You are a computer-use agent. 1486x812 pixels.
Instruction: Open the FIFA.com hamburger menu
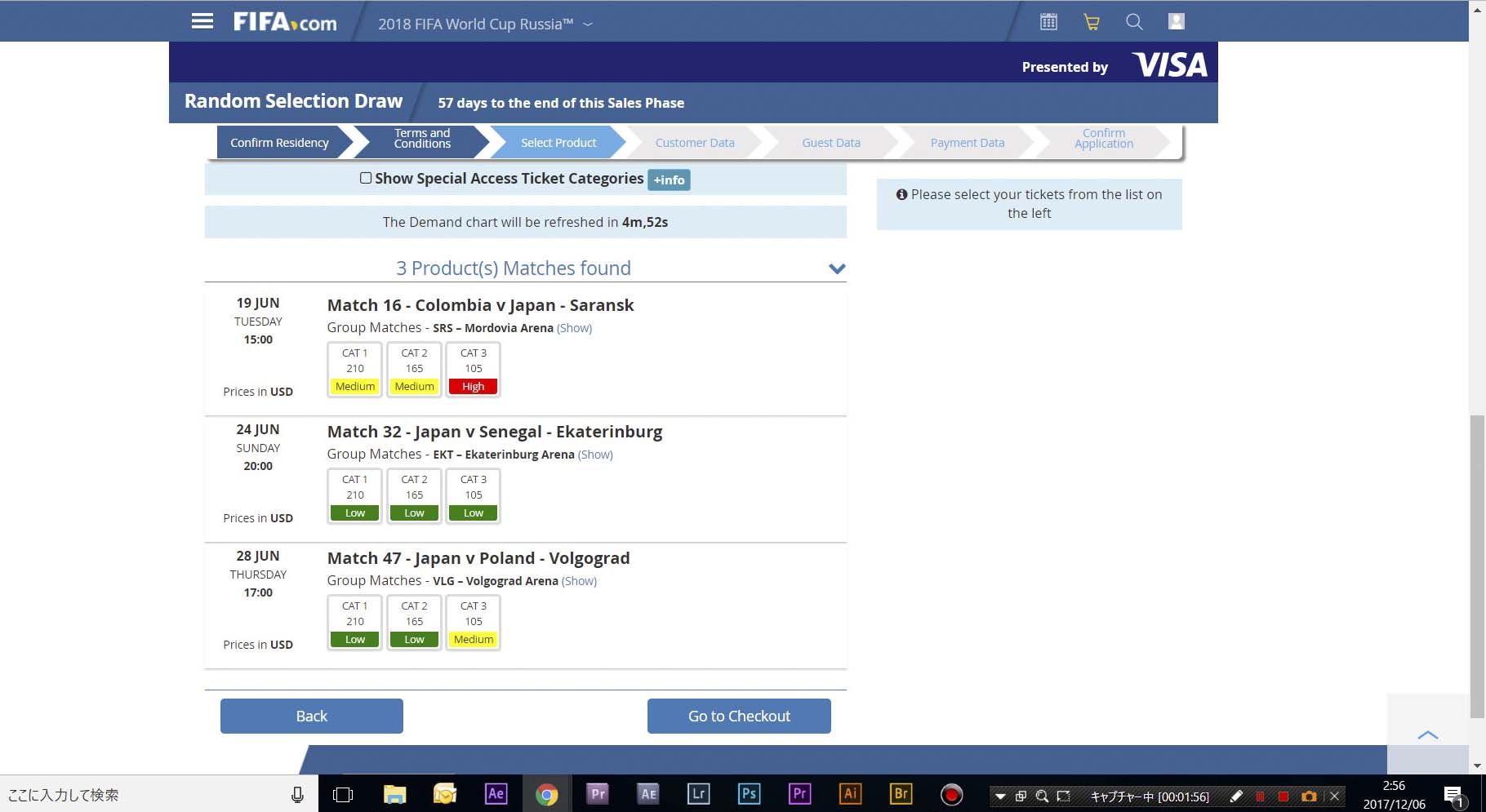pyautogui.click(x=202, y=22)
